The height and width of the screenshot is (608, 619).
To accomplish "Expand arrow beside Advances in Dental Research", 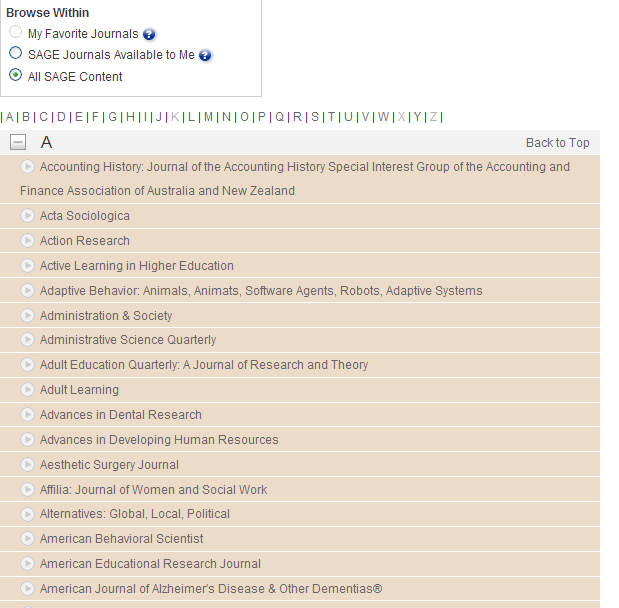I will [x=27, y=415].
